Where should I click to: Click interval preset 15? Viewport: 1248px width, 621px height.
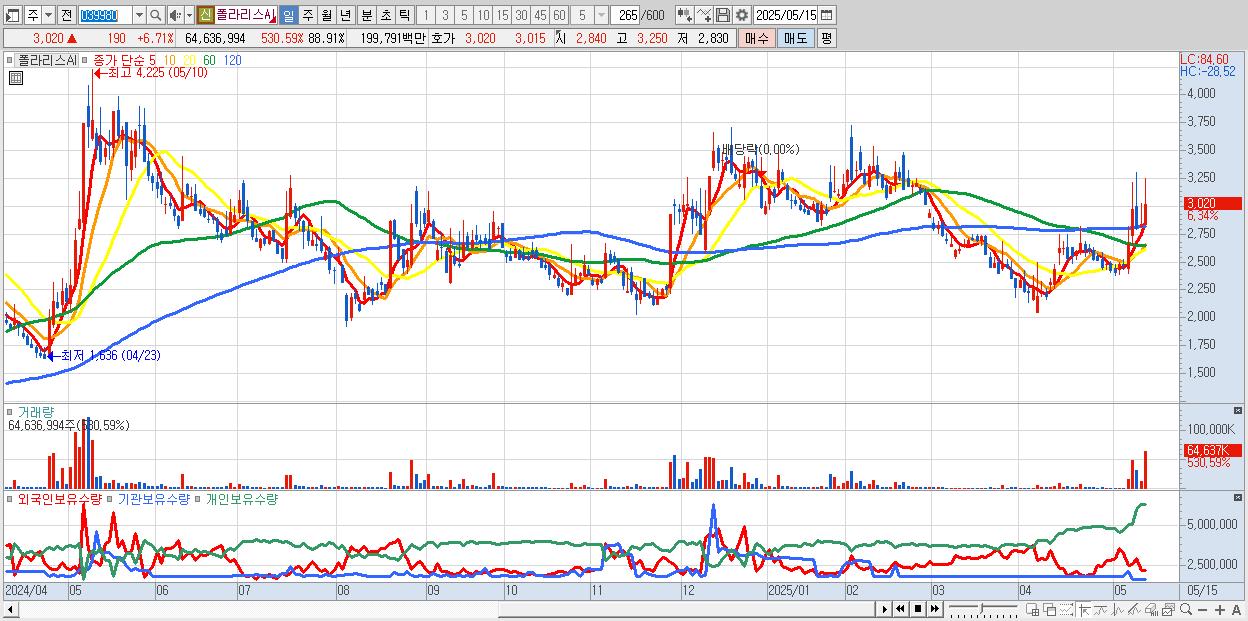pyautogui.click(x=502, y=15)
